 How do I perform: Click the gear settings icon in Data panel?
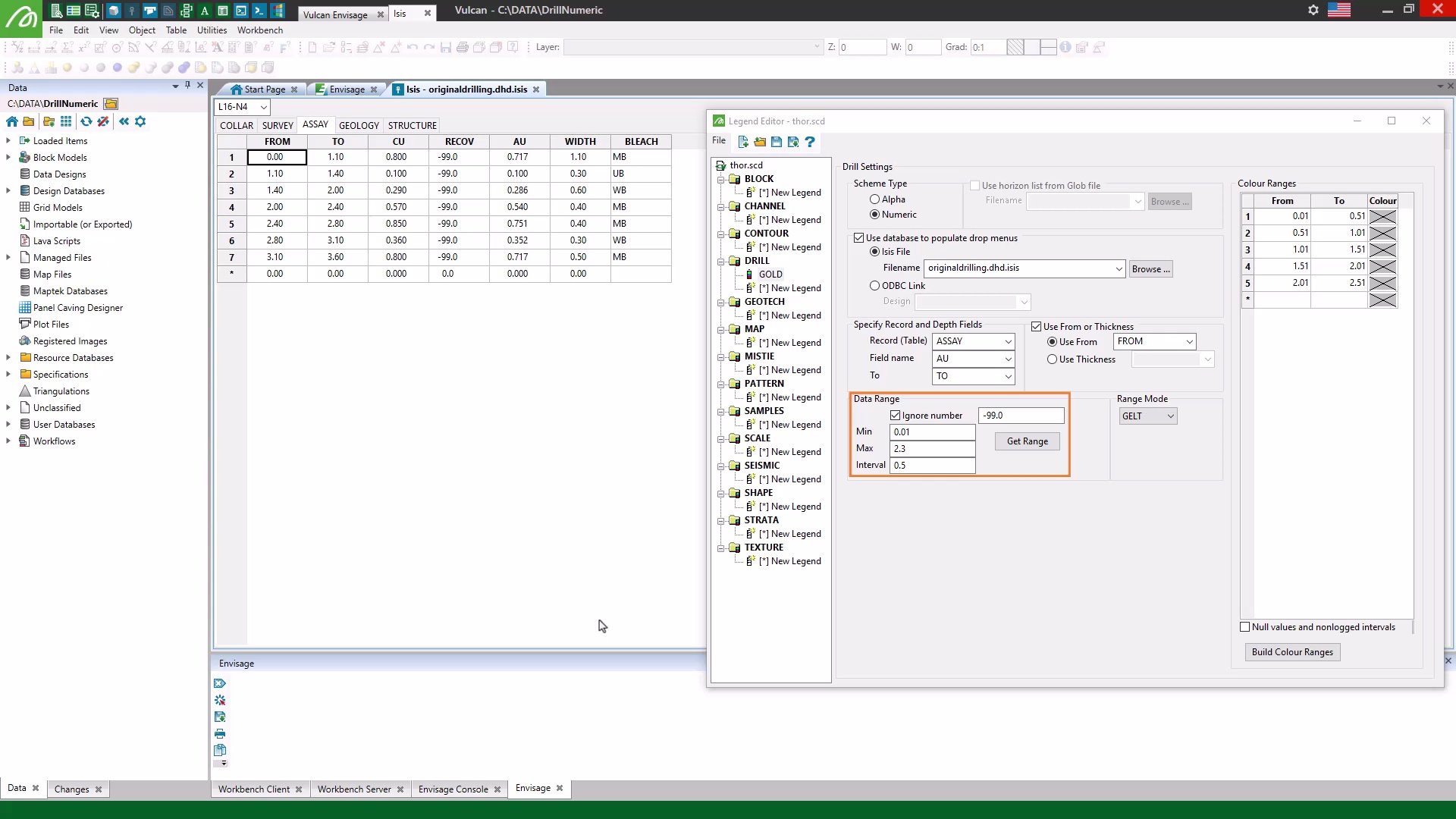[140, 121]
